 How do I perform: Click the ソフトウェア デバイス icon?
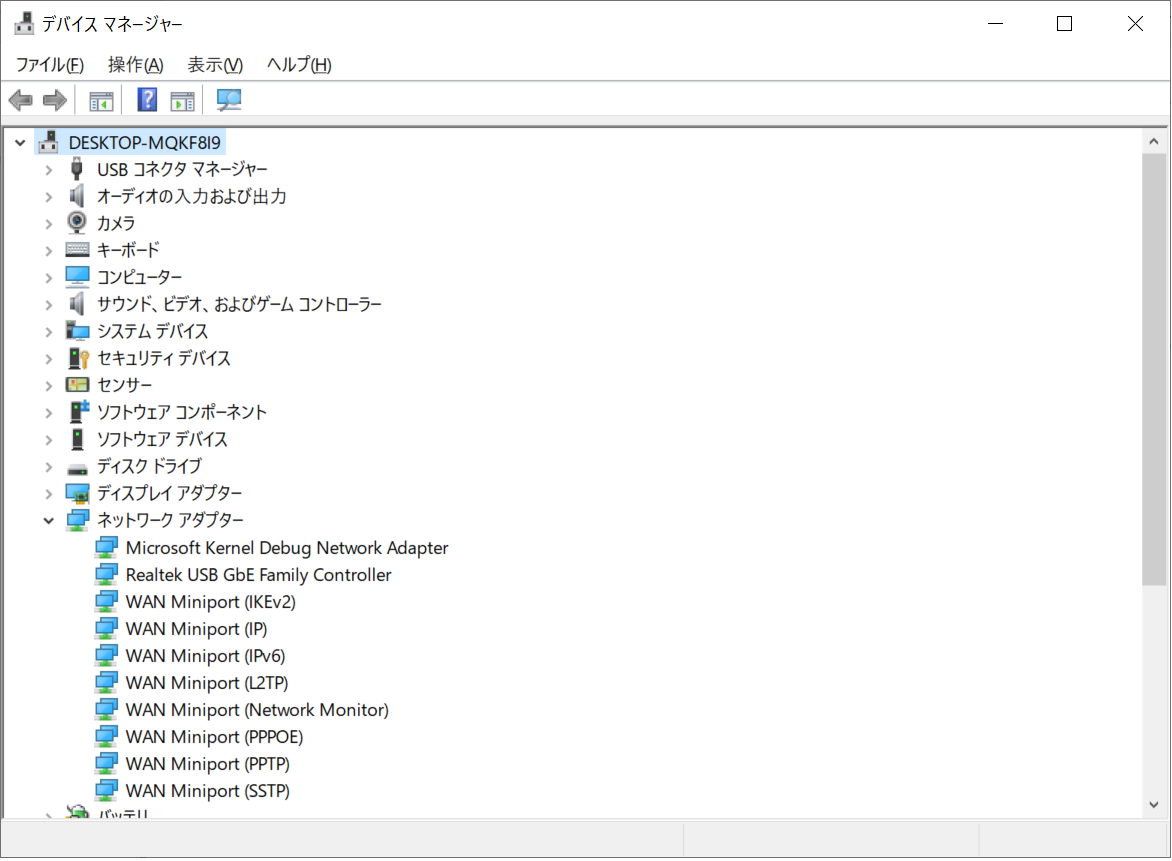point(77,439)
